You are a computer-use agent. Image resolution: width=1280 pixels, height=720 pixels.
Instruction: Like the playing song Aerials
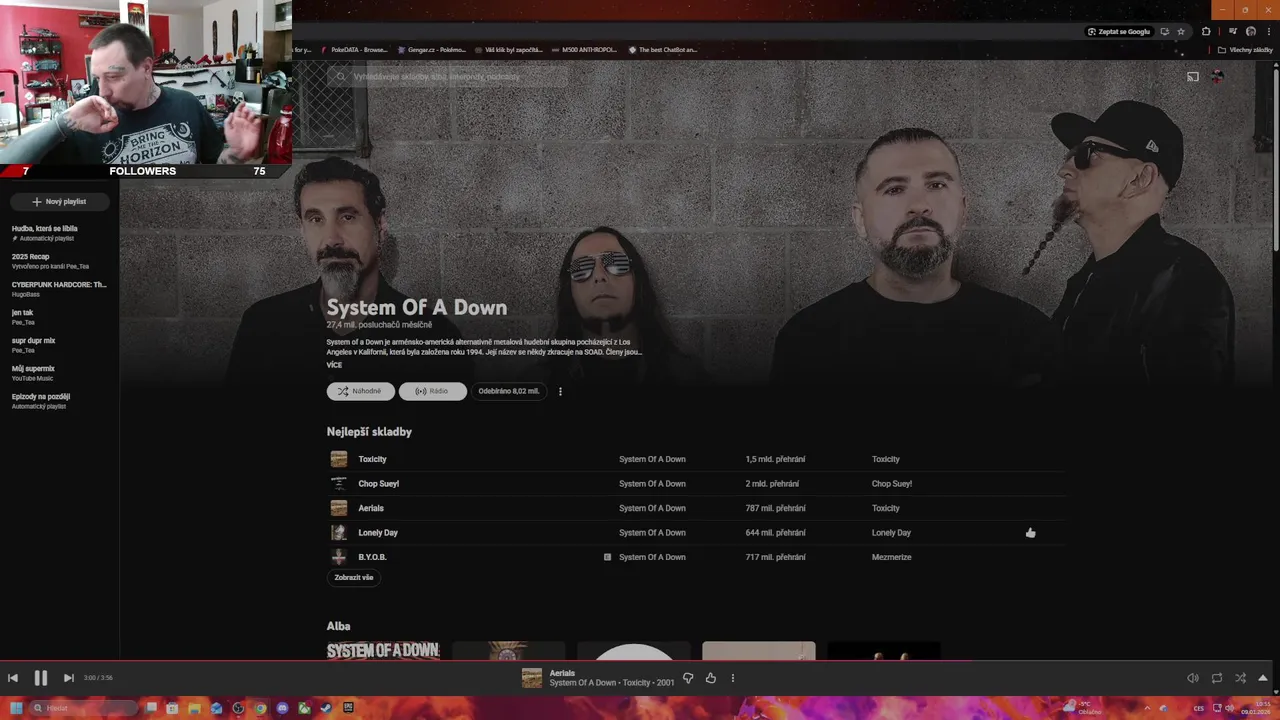711,678
